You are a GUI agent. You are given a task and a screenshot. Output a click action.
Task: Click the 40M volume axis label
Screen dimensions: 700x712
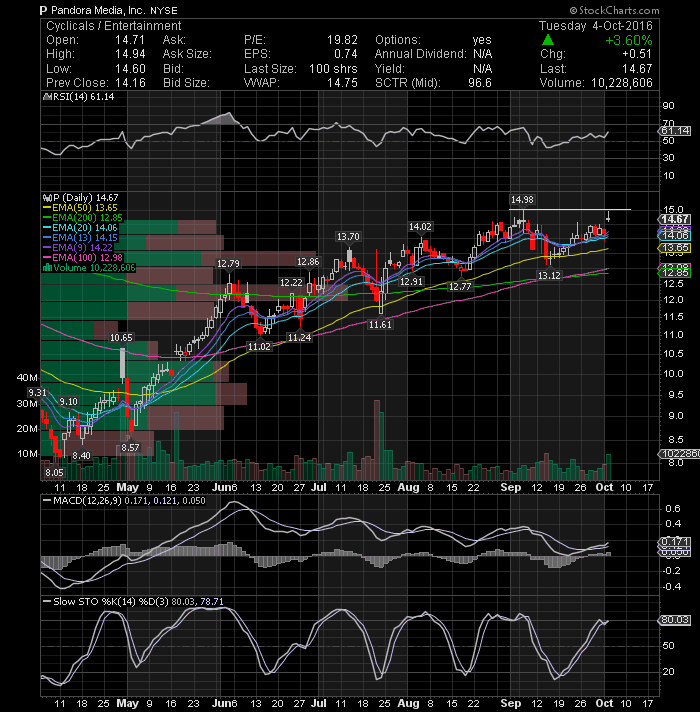click(27, 378)
